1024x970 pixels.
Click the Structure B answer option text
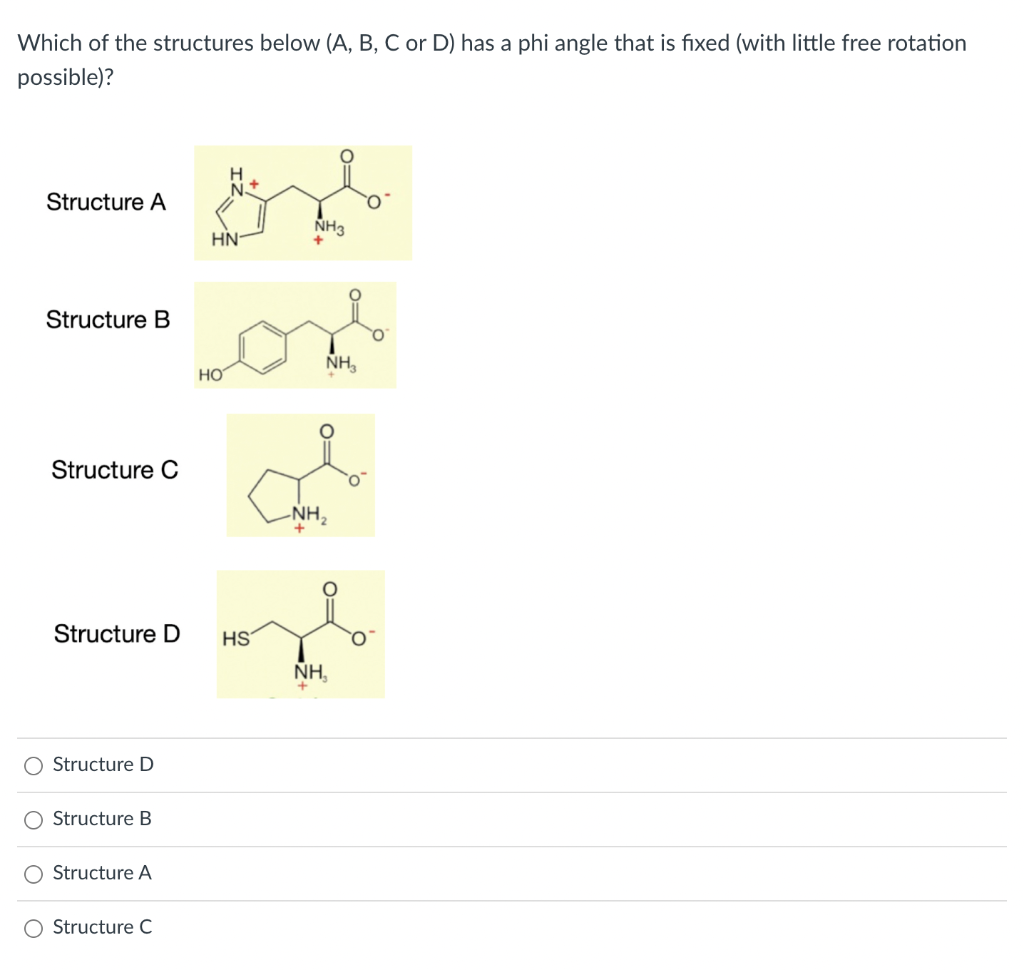101,818
